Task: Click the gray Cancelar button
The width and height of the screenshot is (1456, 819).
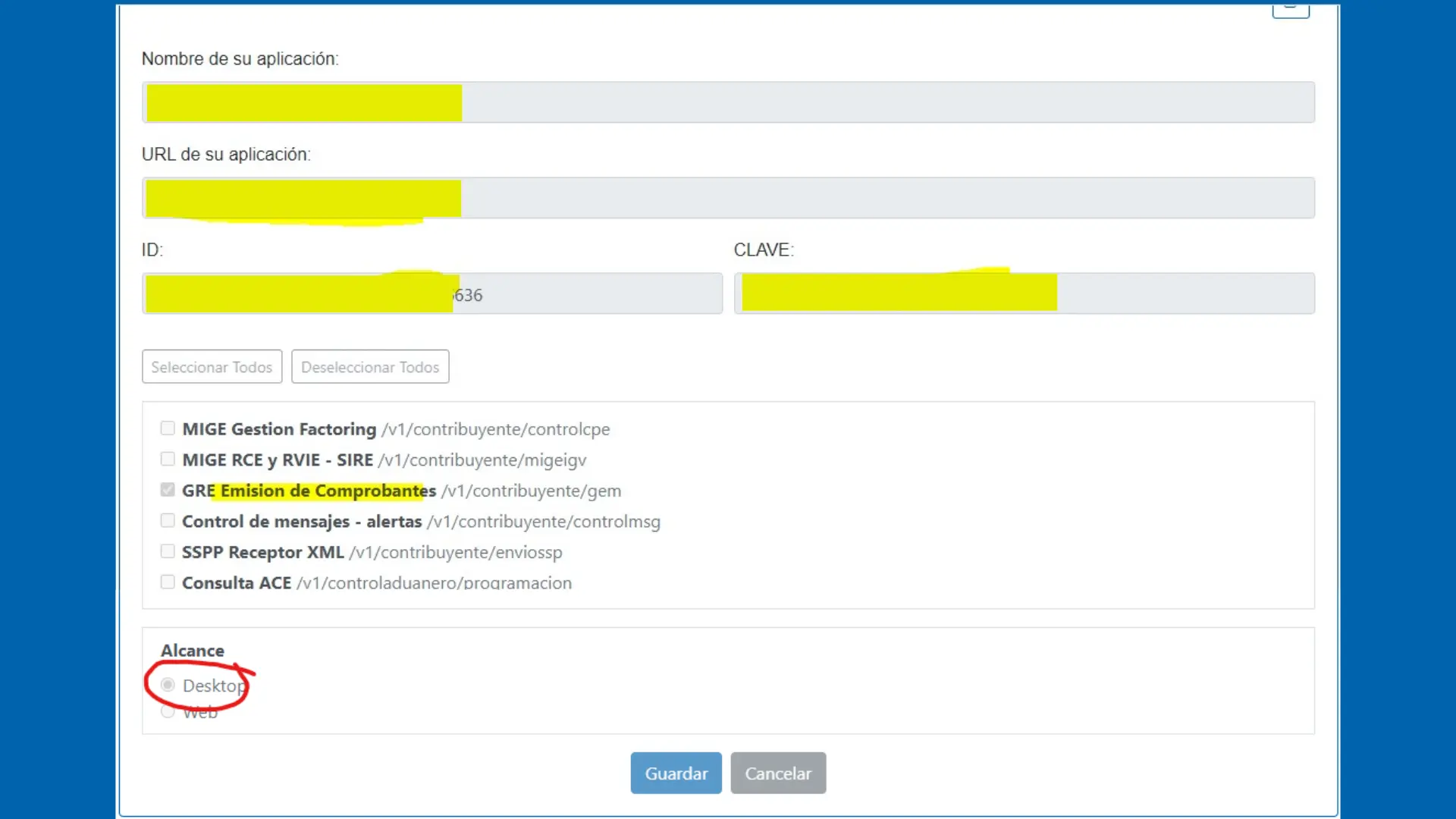Action: 778,773
